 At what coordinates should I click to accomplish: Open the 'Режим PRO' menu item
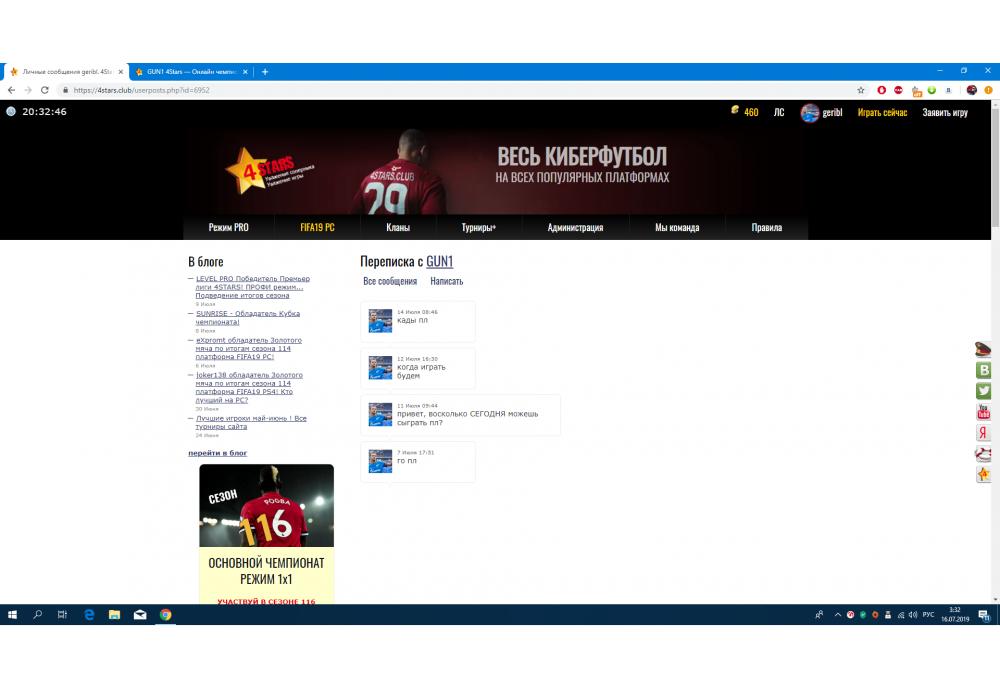click(228, 228)
